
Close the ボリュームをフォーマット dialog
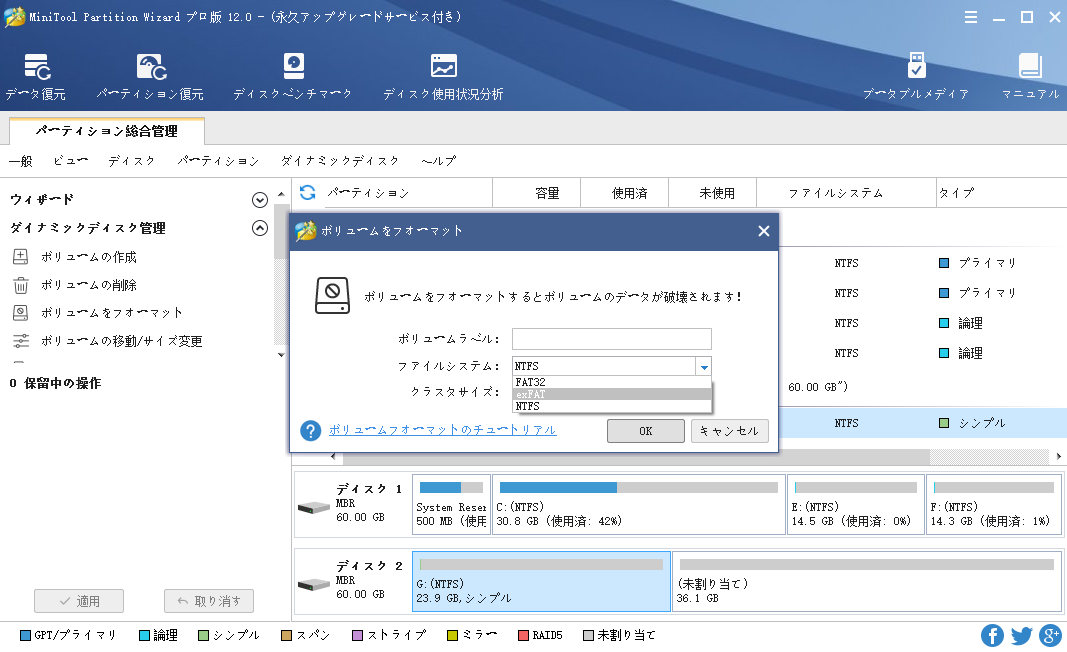click(x=764, y=231)
